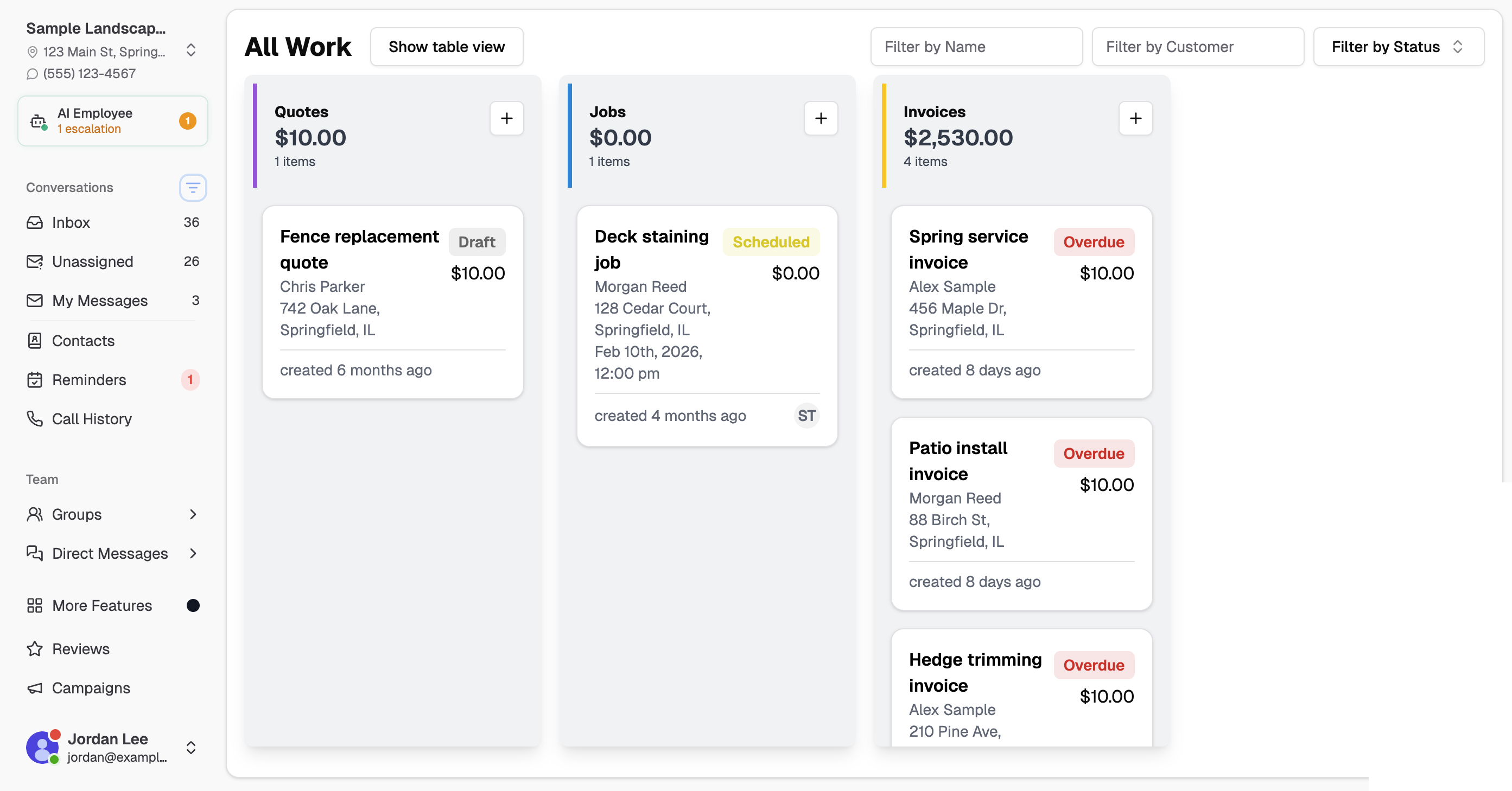The width and height of the screenshot is (1512, 791).
Task: Focus the Filter by Customer field
Action: point(1198,47)
